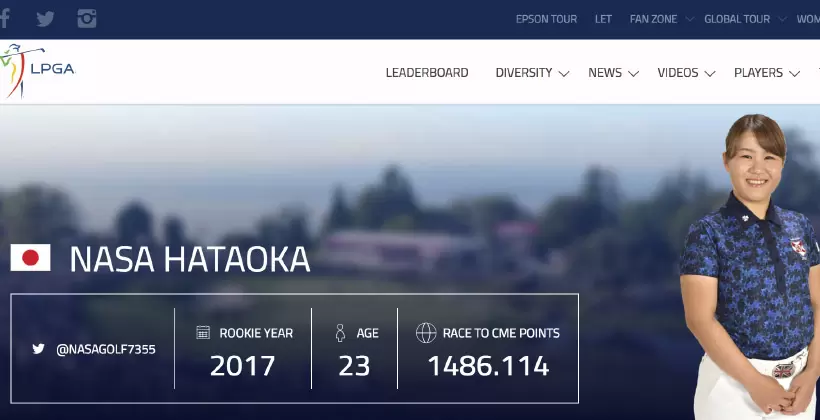Open the @NASAGOLF7355 Twitter handle

pyautogui.click(x=106, y=350)
